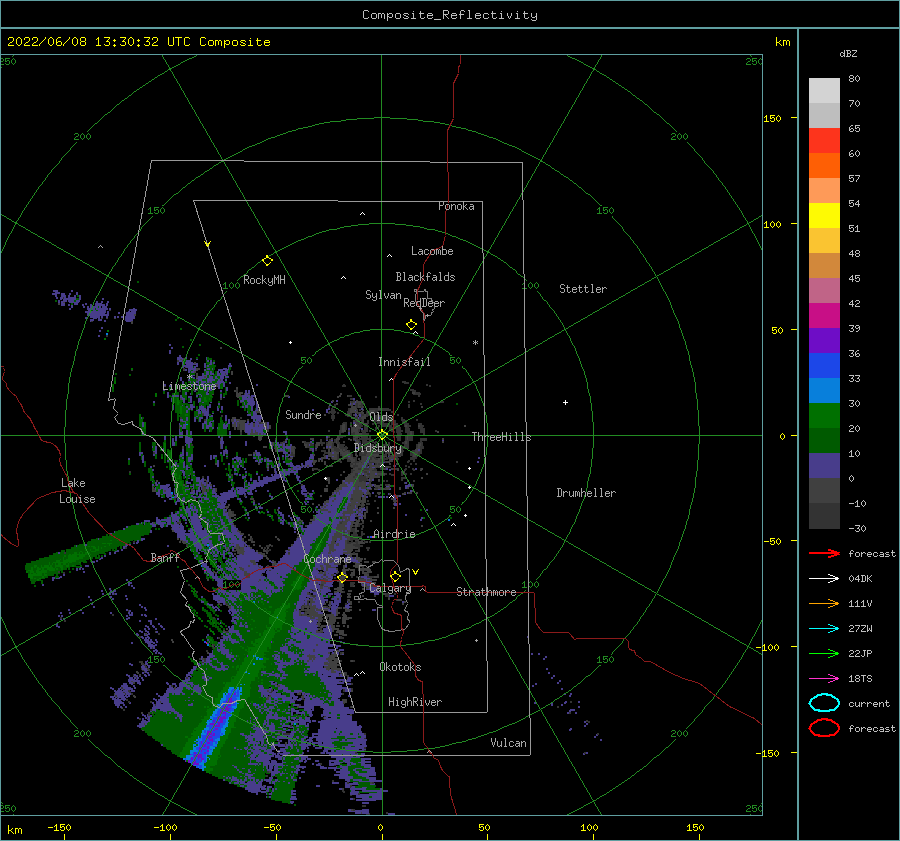The height and width of the screenshot is (841, 900).
Task: Click the orange 111V arrow in legend
Action: coord(824,603)
